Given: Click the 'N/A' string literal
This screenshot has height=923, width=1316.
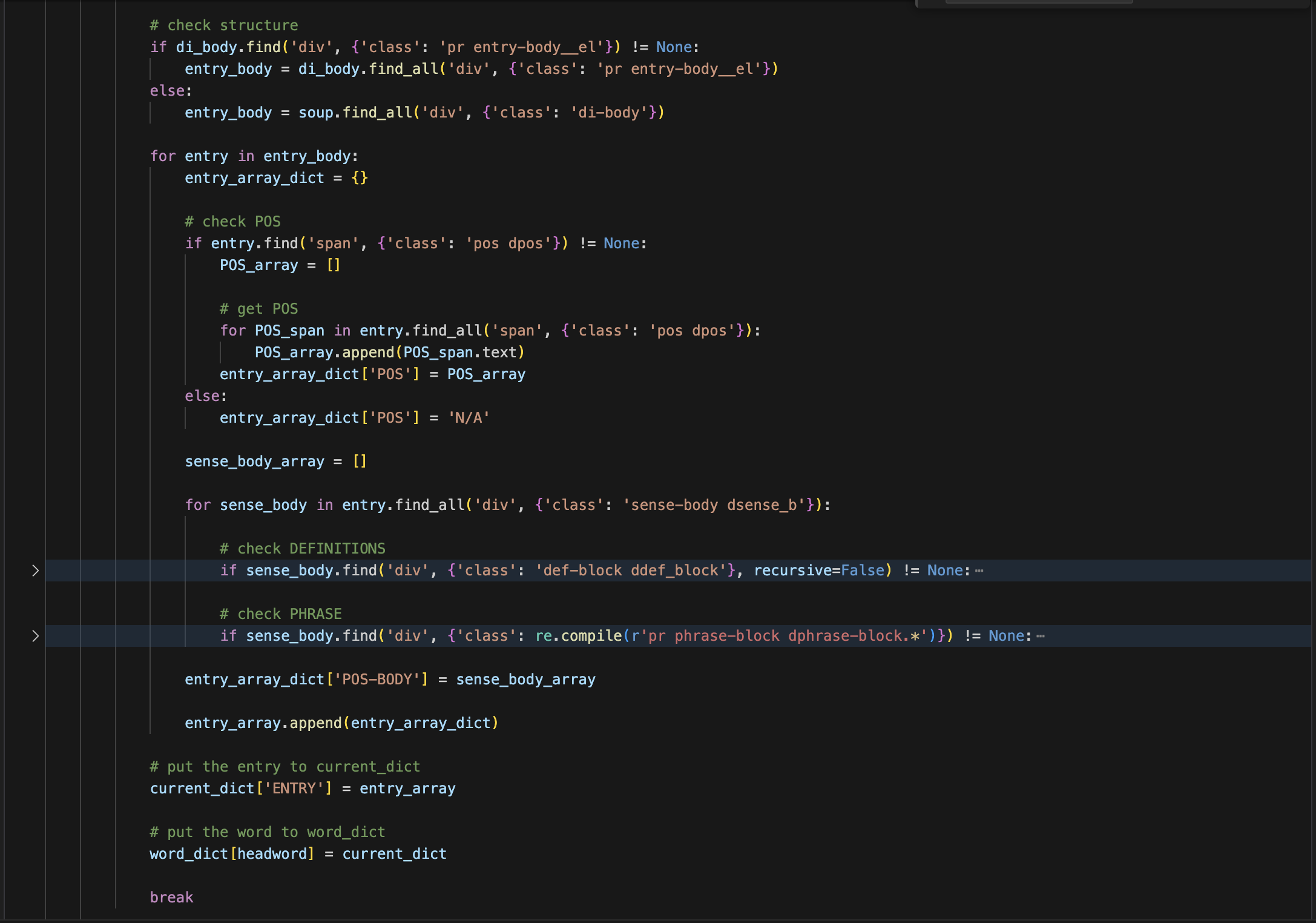Looking at the screenshot, I should [469, 418].
